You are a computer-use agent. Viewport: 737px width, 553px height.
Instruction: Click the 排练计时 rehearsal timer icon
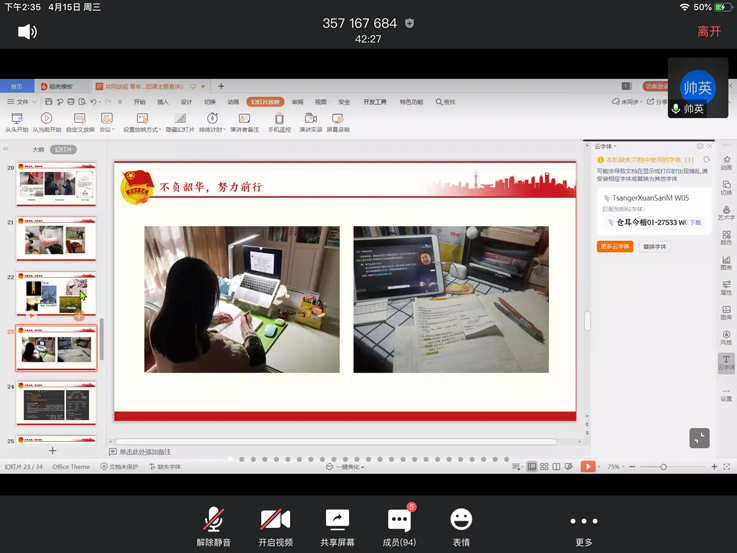click(x=211, y=121)
